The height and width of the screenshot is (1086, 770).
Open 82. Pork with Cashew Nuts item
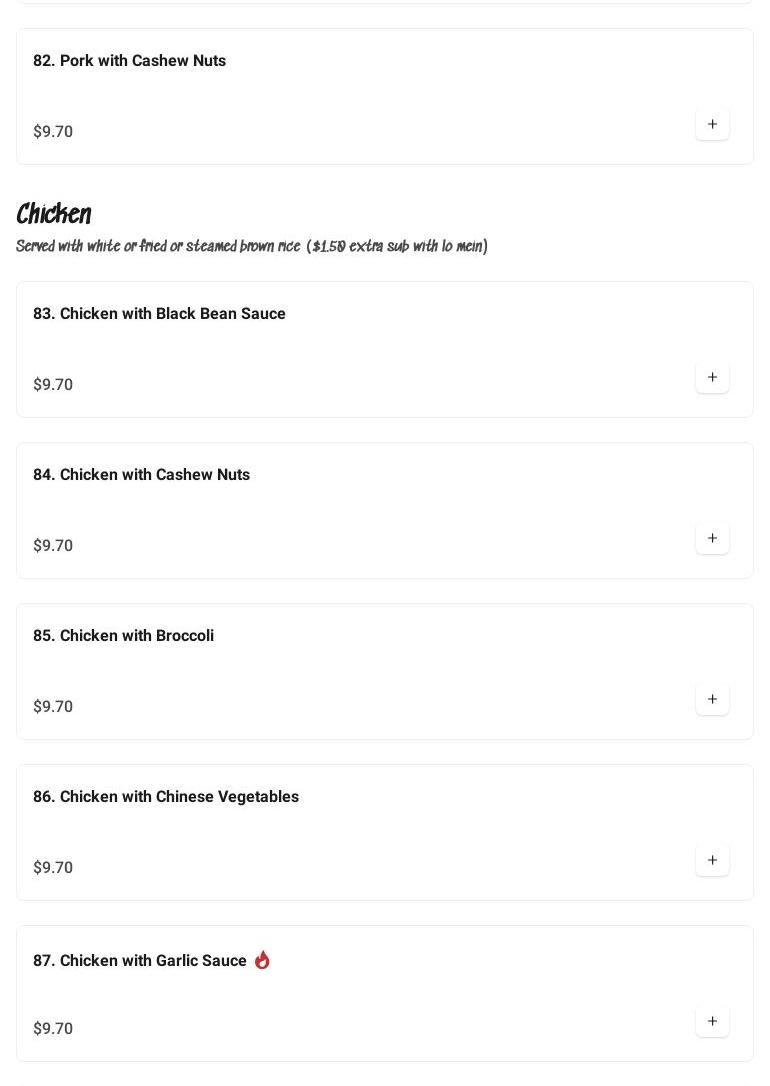click(129, 61)
